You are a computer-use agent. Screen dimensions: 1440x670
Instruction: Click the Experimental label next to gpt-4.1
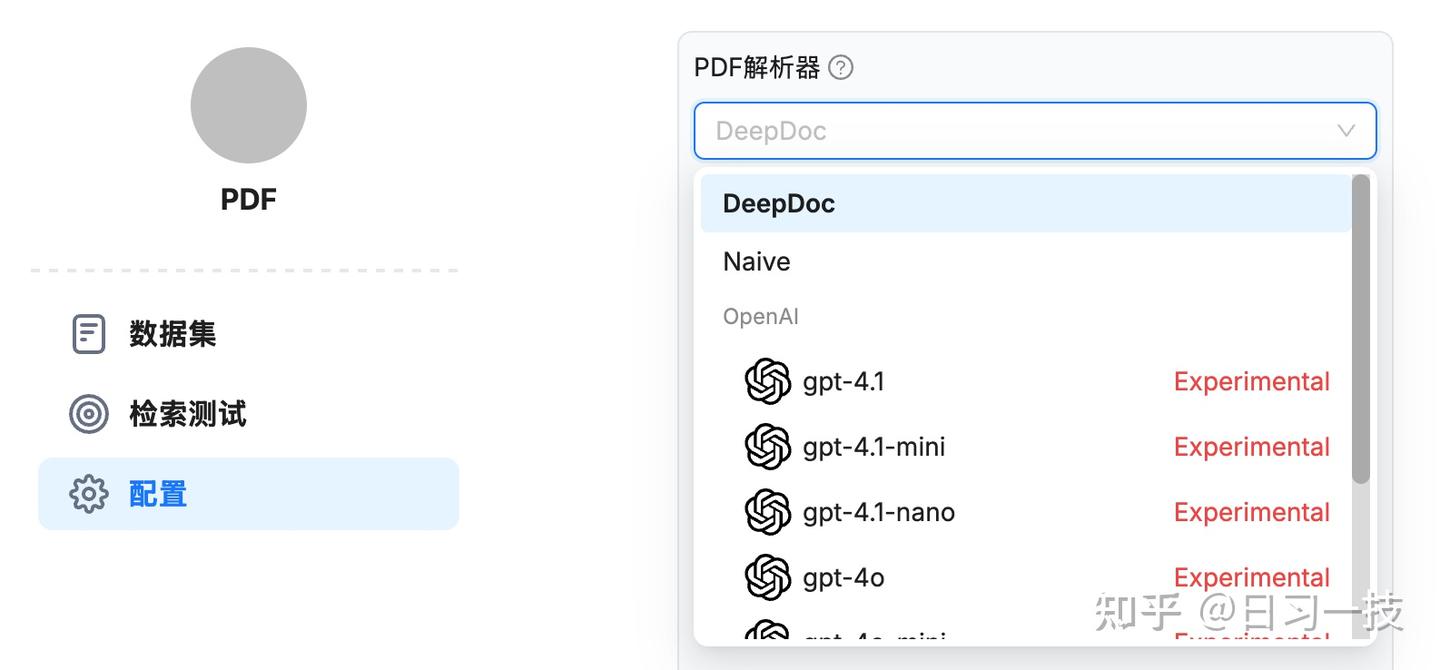click(x=1251, y=381)
